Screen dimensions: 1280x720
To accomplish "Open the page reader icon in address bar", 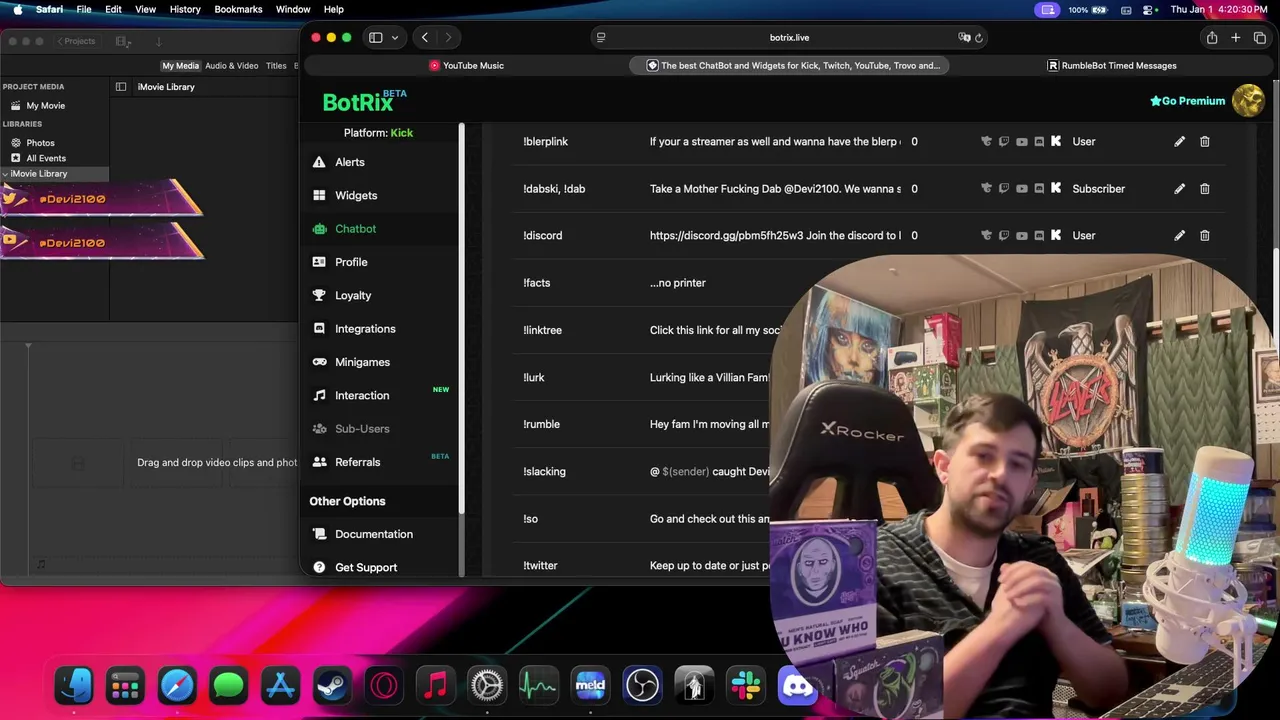I will click(x=601, y=37).
